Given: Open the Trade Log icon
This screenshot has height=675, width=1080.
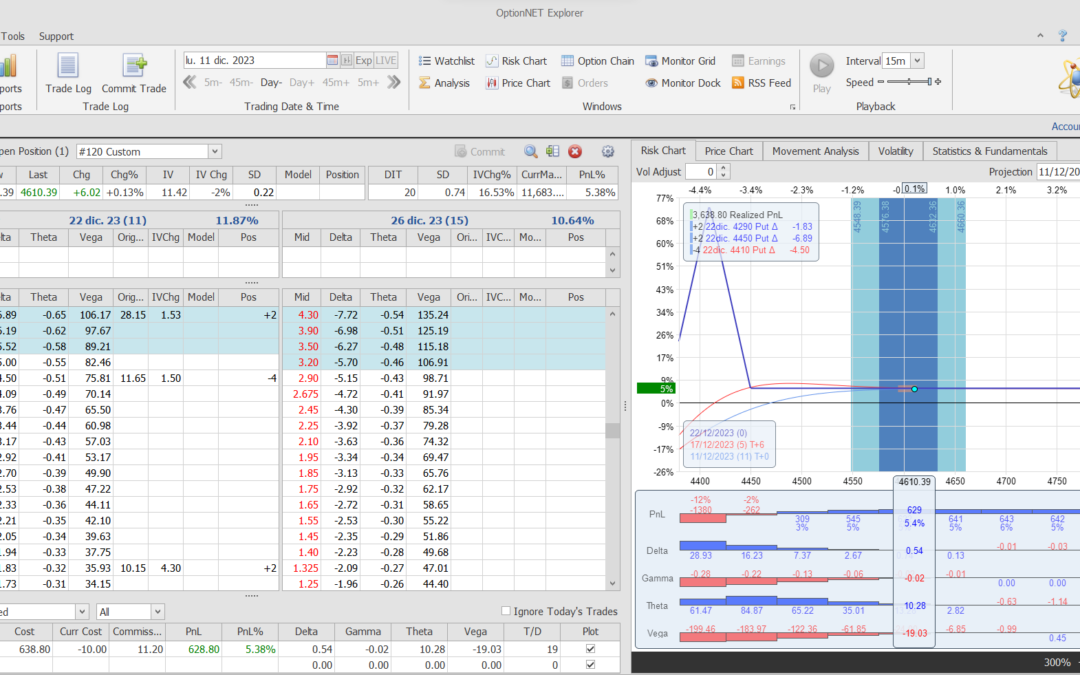Looking at the screenshot, I should (68, 67).
